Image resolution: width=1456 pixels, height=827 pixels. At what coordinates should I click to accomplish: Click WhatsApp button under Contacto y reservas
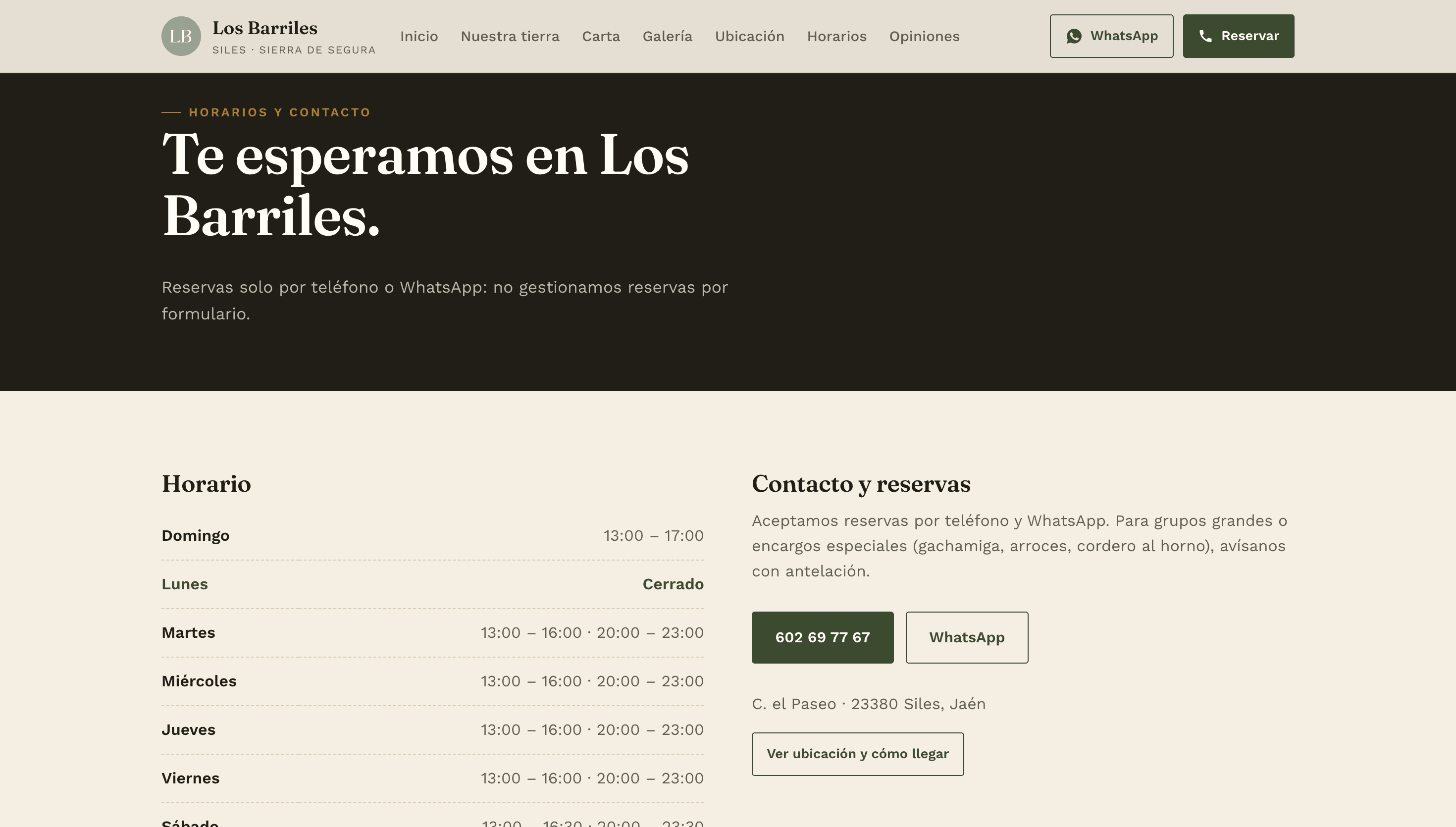967,637
